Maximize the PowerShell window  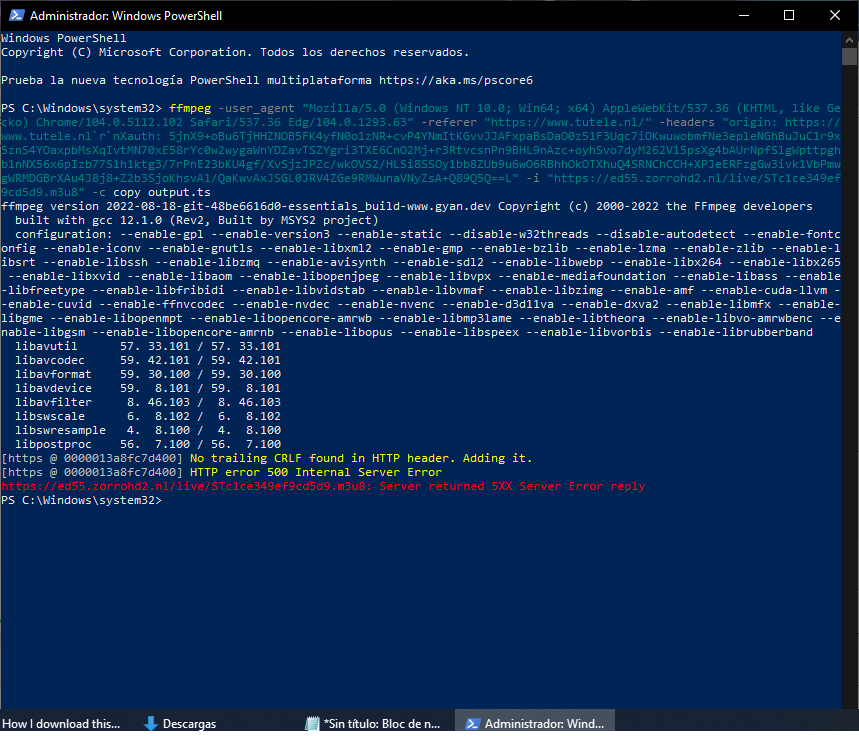point(789,15)
